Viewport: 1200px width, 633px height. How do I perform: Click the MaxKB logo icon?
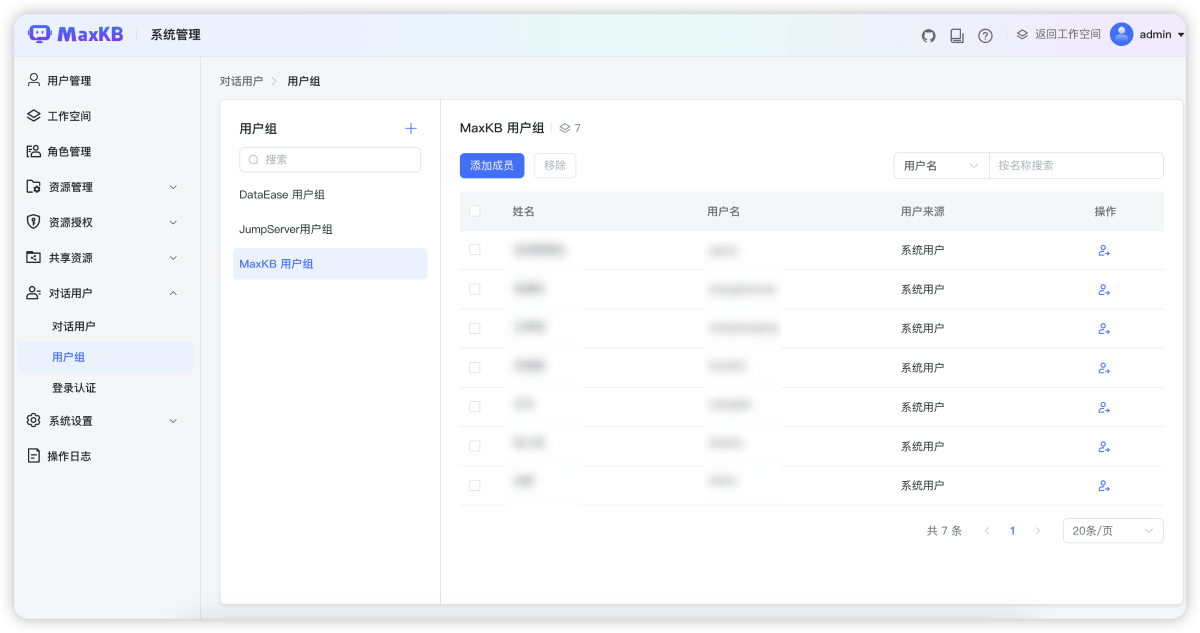[x=38, y=33]
